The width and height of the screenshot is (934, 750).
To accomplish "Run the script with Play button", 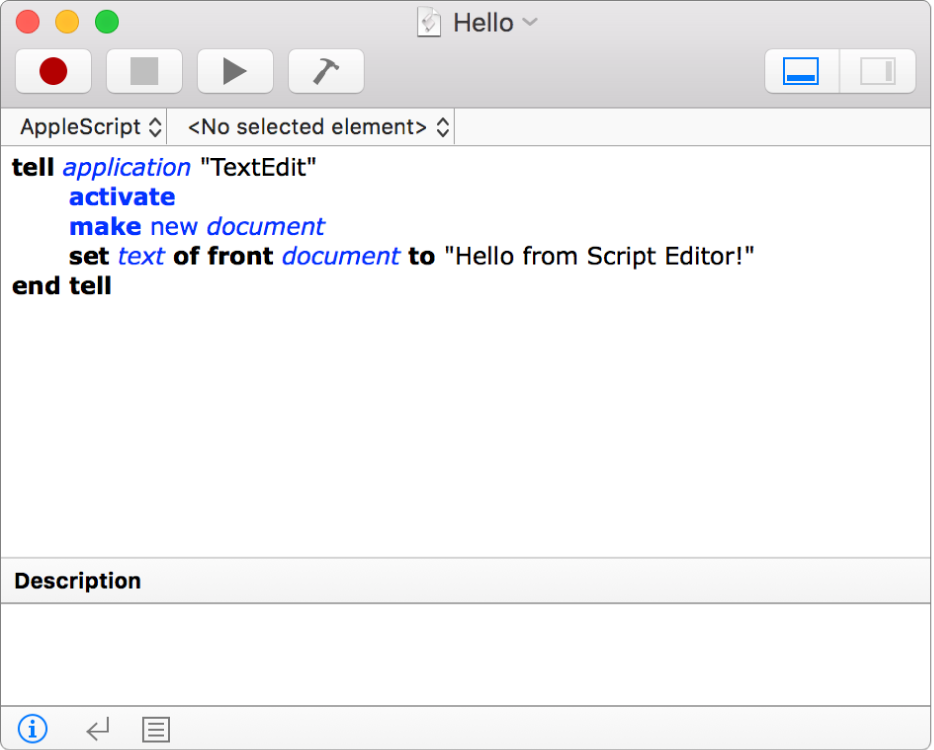I will click(235, 71).
